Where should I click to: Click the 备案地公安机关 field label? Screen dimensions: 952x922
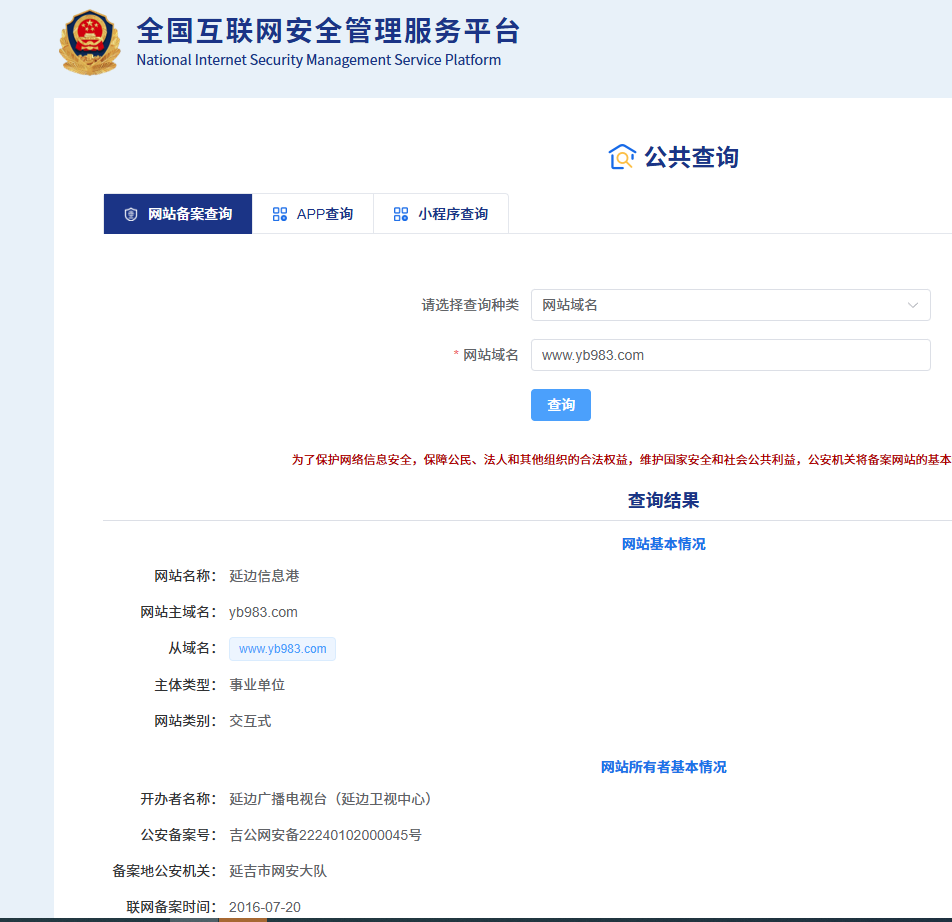tap(164, 871)
